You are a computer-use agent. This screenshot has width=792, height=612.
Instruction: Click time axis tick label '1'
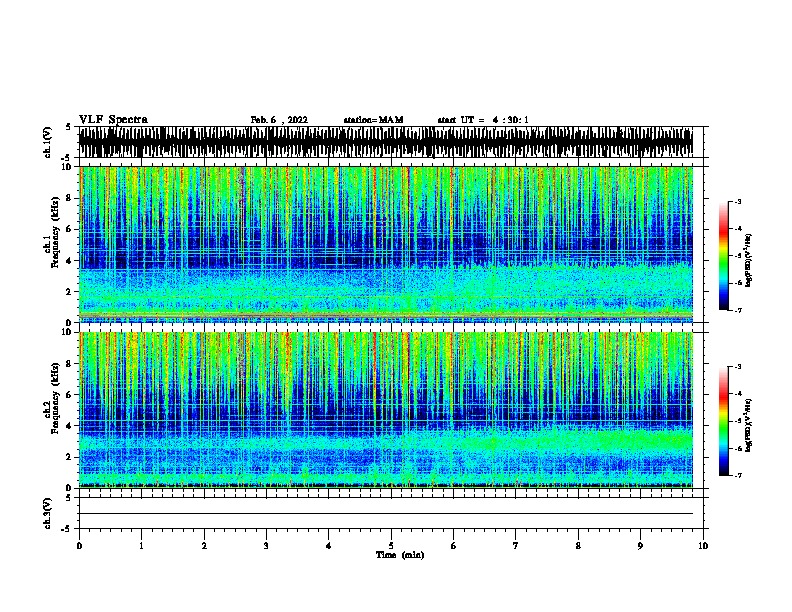141,546
